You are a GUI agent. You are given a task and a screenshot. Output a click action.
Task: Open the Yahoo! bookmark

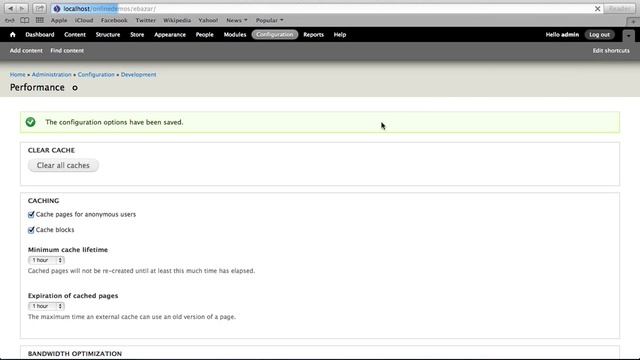pyautogui.click(x=208, y=20)
